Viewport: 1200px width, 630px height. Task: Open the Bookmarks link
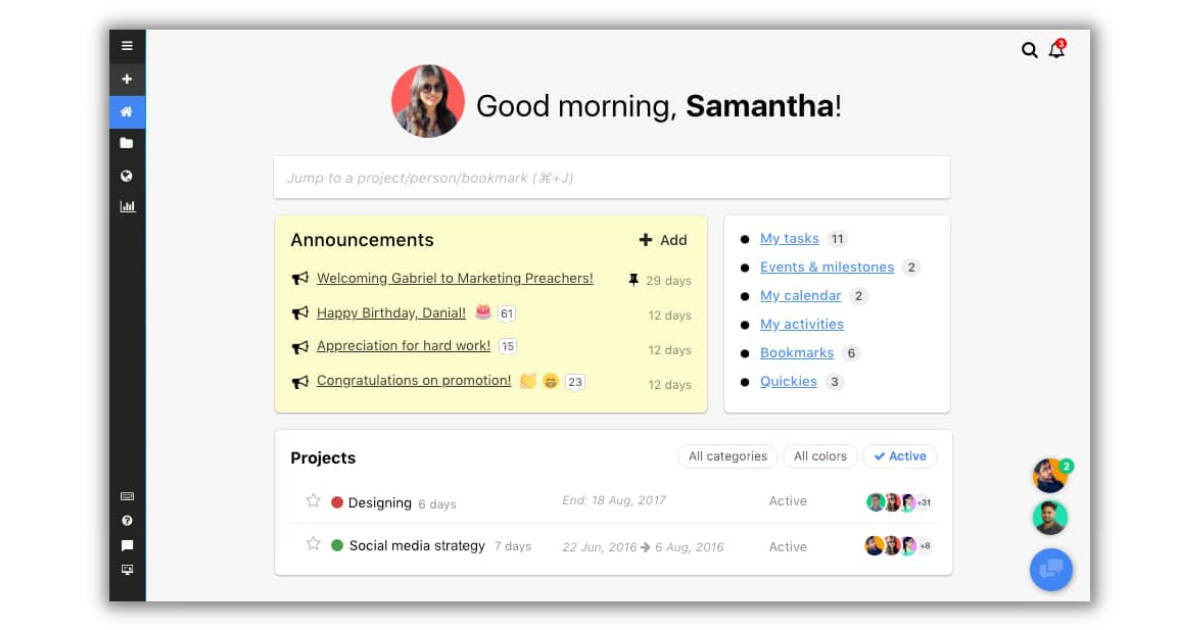pyautogui.click(x=796, y=352)
